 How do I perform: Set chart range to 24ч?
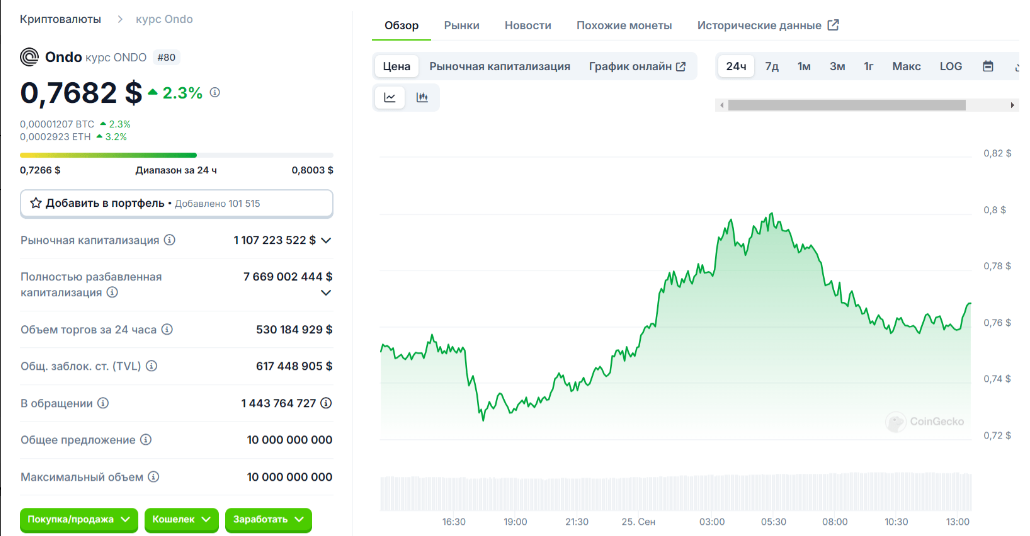736,66
